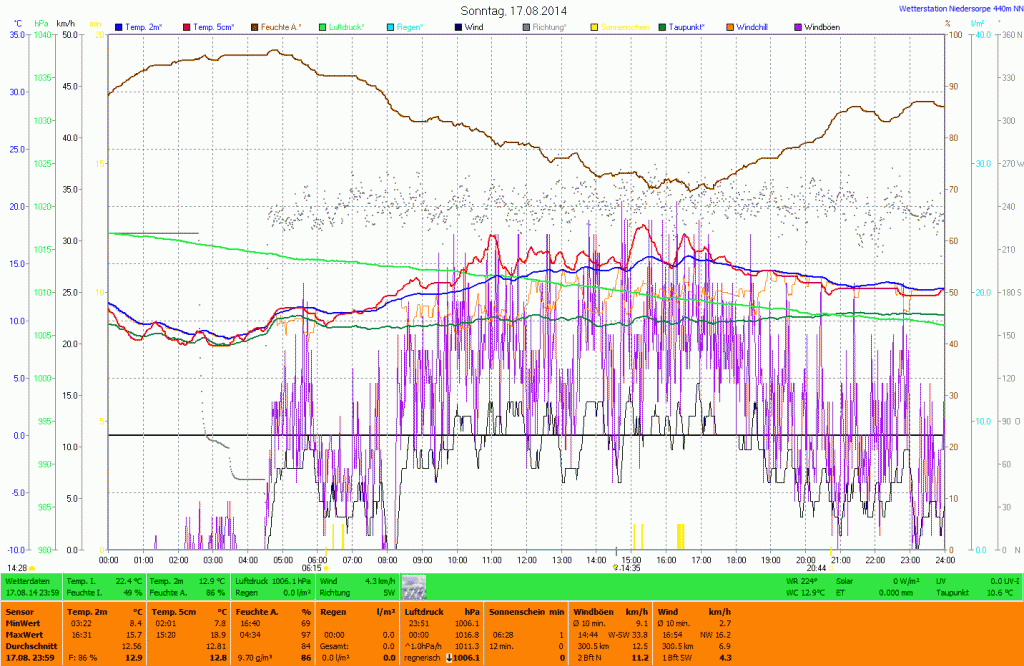Click the sunrise marker at 06:15
The height and width of the screenshot is (666, 1024).
point(314,568)
